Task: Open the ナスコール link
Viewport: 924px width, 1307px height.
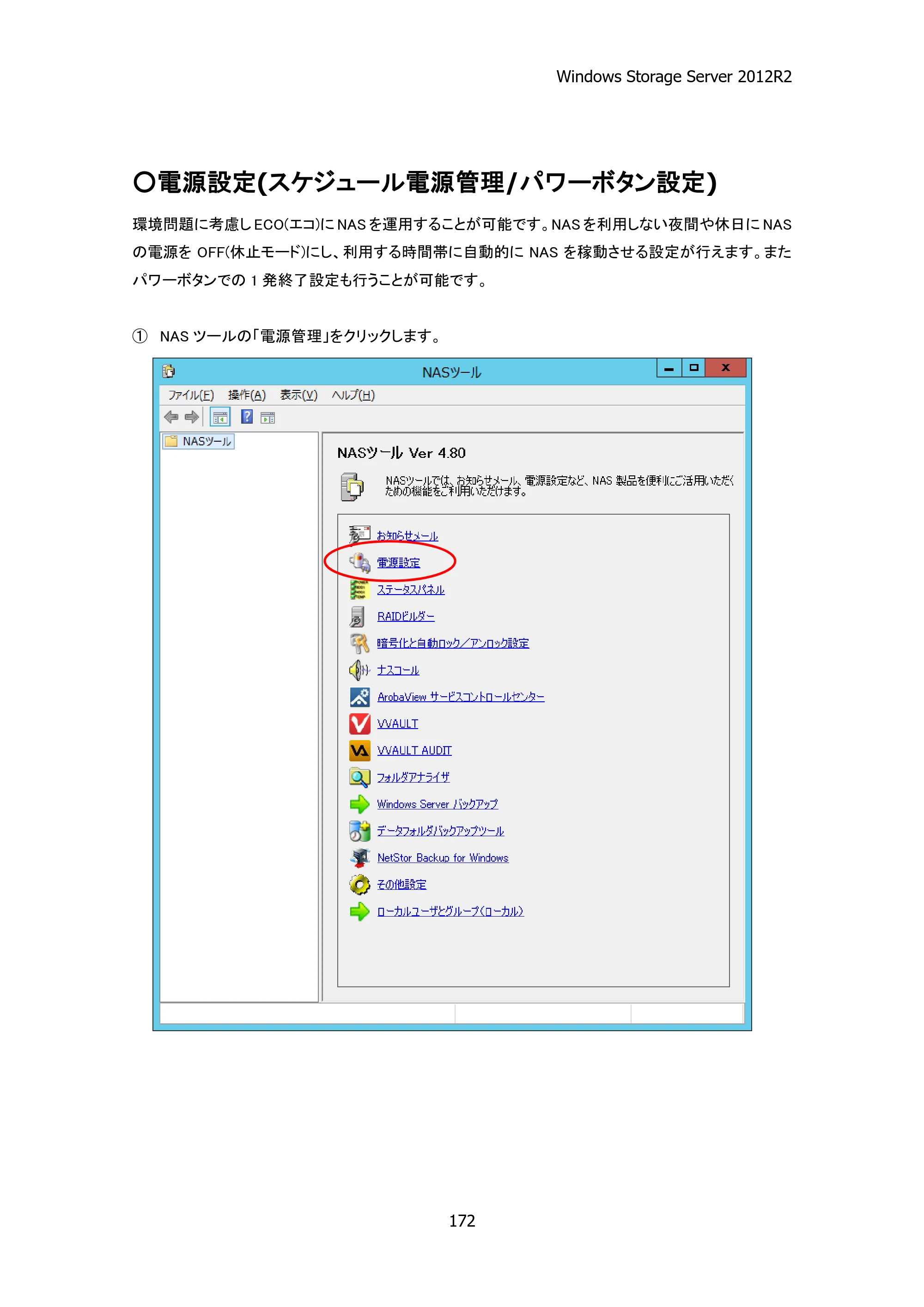Action: pos(398,670)
